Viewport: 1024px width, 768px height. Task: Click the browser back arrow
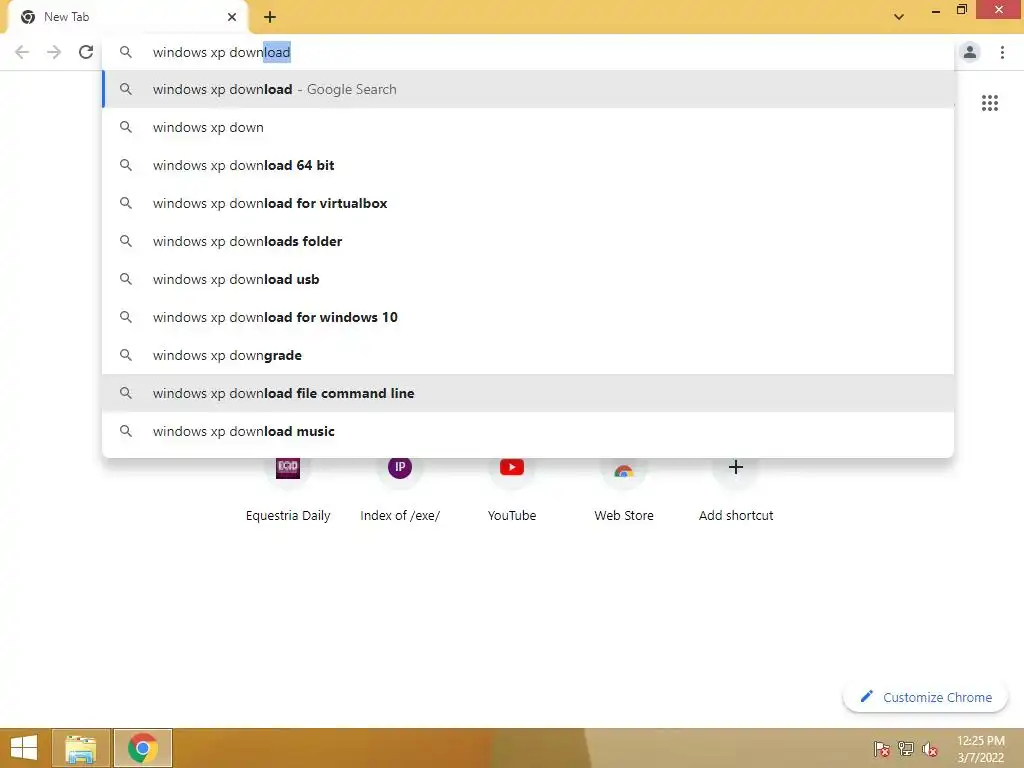(x=22, y=52)
